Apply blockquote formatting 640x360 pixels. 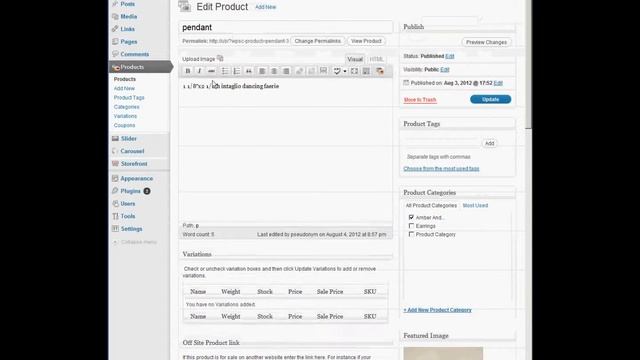(x=249, y=71)
